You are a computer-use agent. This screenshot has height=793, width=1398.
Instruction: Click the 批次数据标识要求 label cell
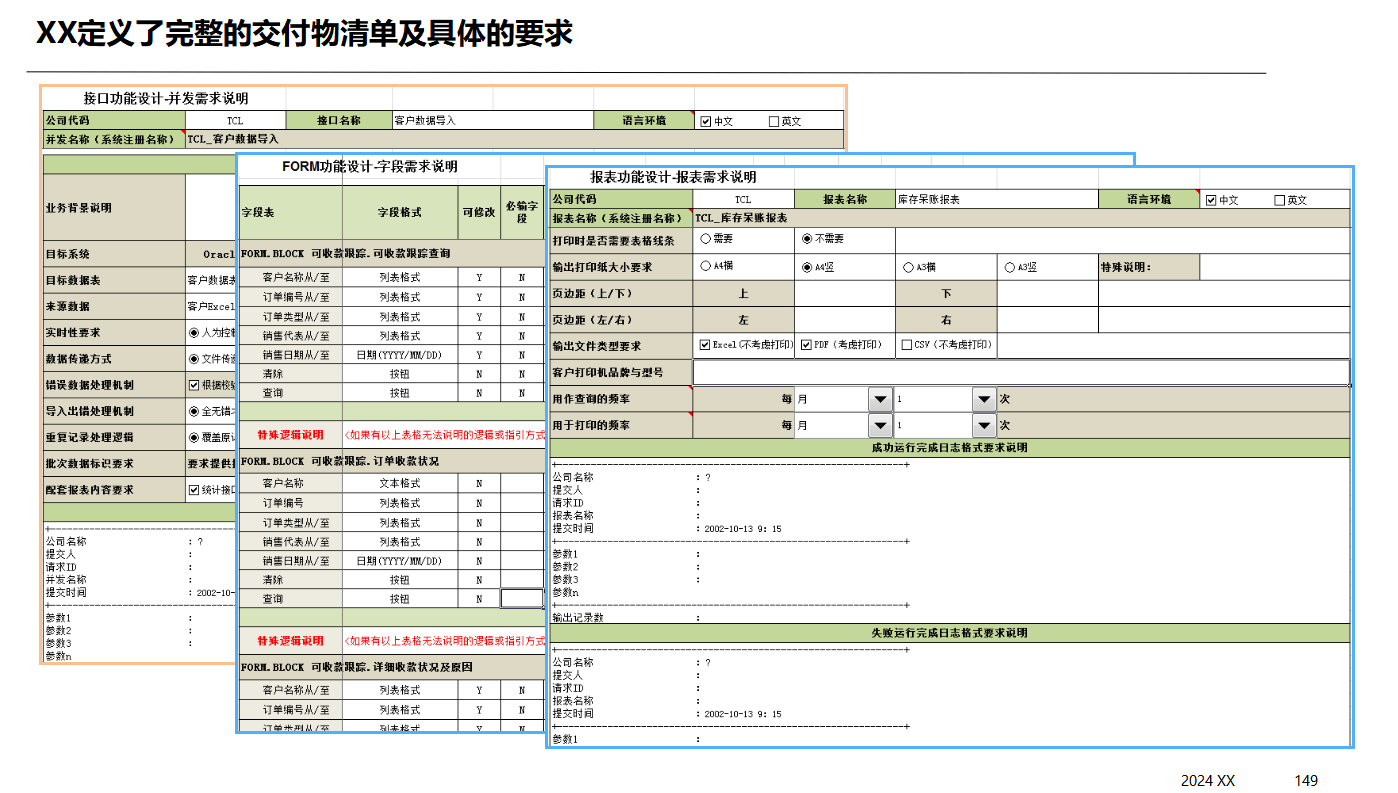[115, 463]
